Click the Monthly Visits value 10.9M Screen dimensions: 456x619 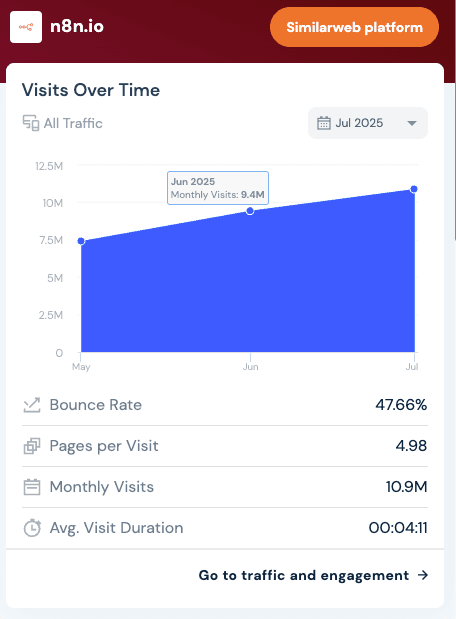tap(407, 487)
